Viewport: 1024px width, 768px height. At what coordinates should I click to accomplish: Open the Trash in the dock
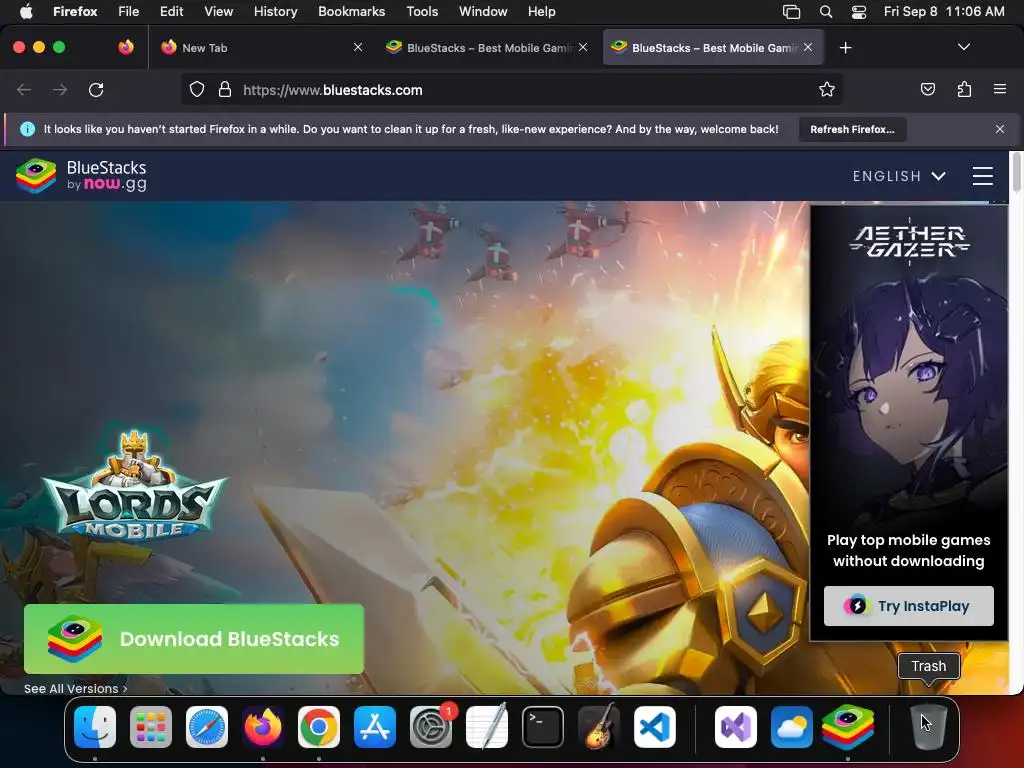point(928,727)
